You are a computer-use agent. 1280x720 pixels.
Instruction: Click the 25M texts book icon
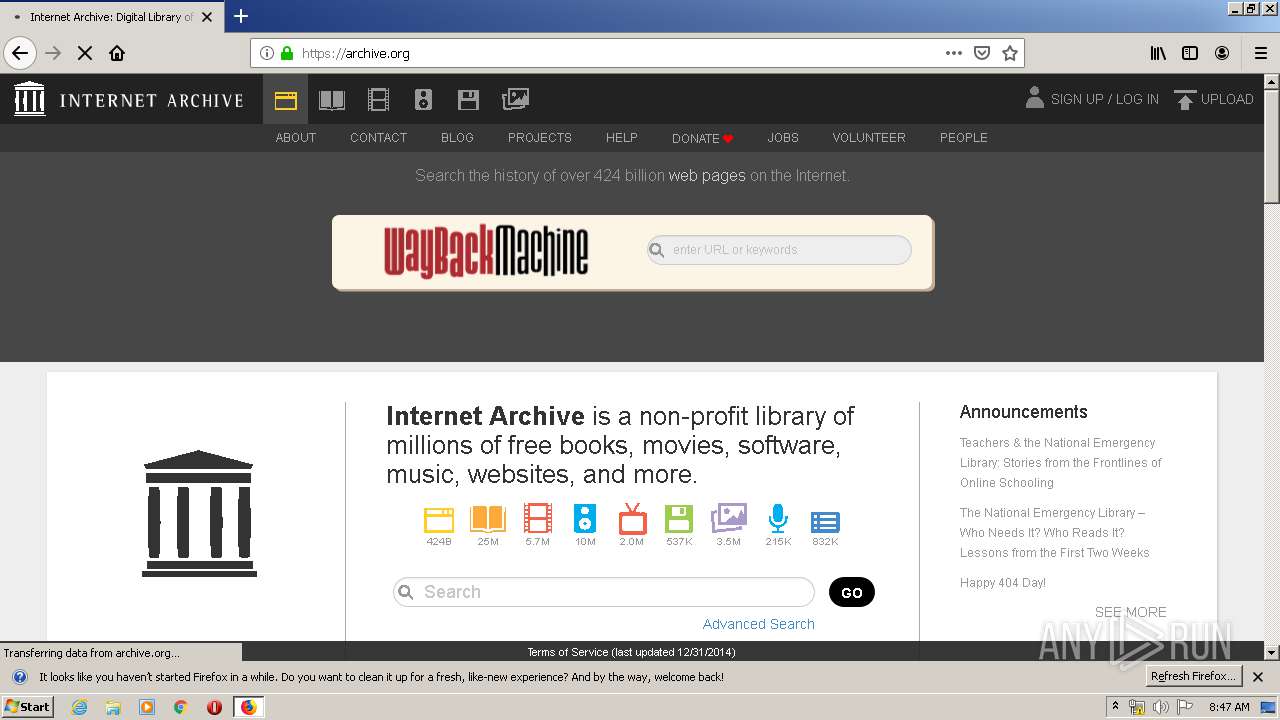click(488, 519)
